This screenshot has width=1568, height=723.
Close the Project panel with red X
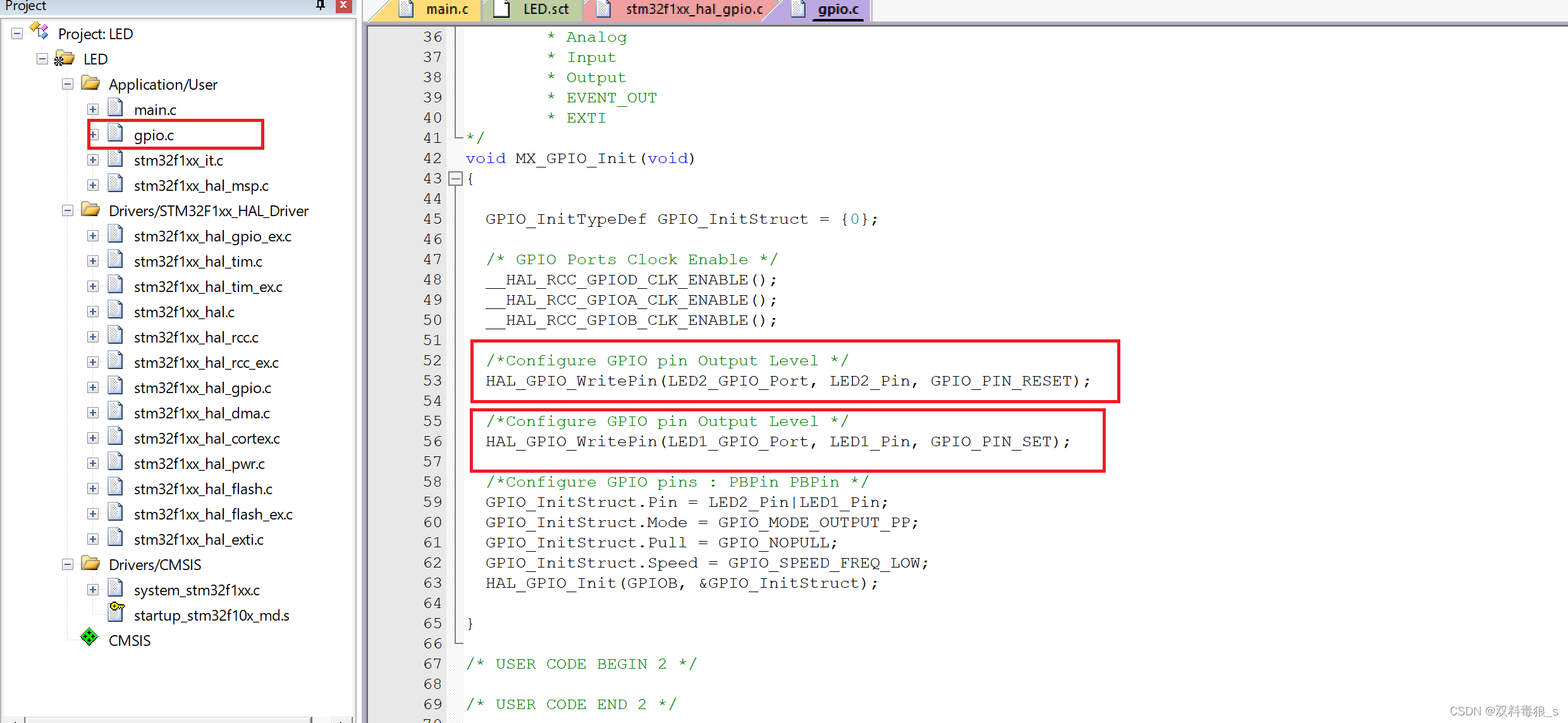click(343, 5)
